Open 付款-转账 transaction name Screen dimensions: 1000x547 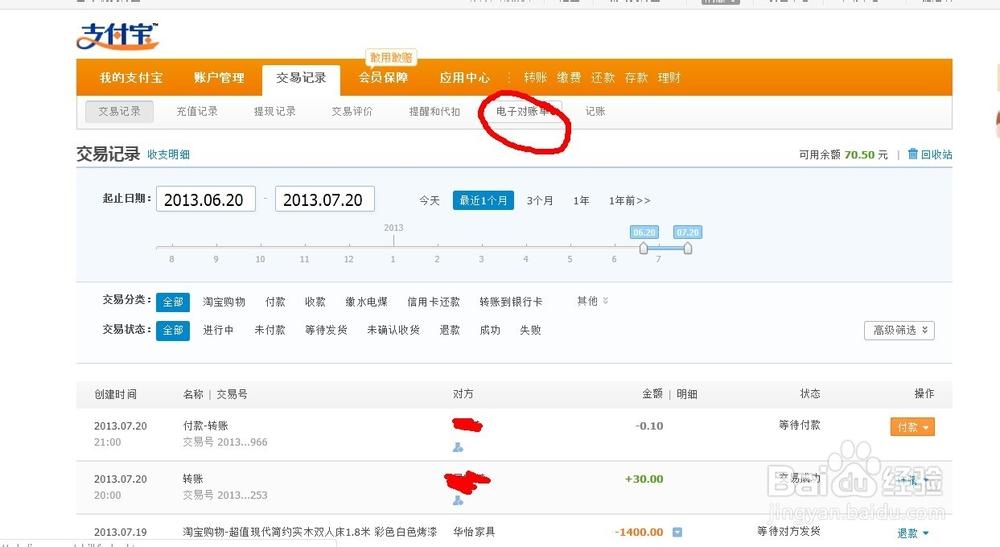tap(205, 425)
